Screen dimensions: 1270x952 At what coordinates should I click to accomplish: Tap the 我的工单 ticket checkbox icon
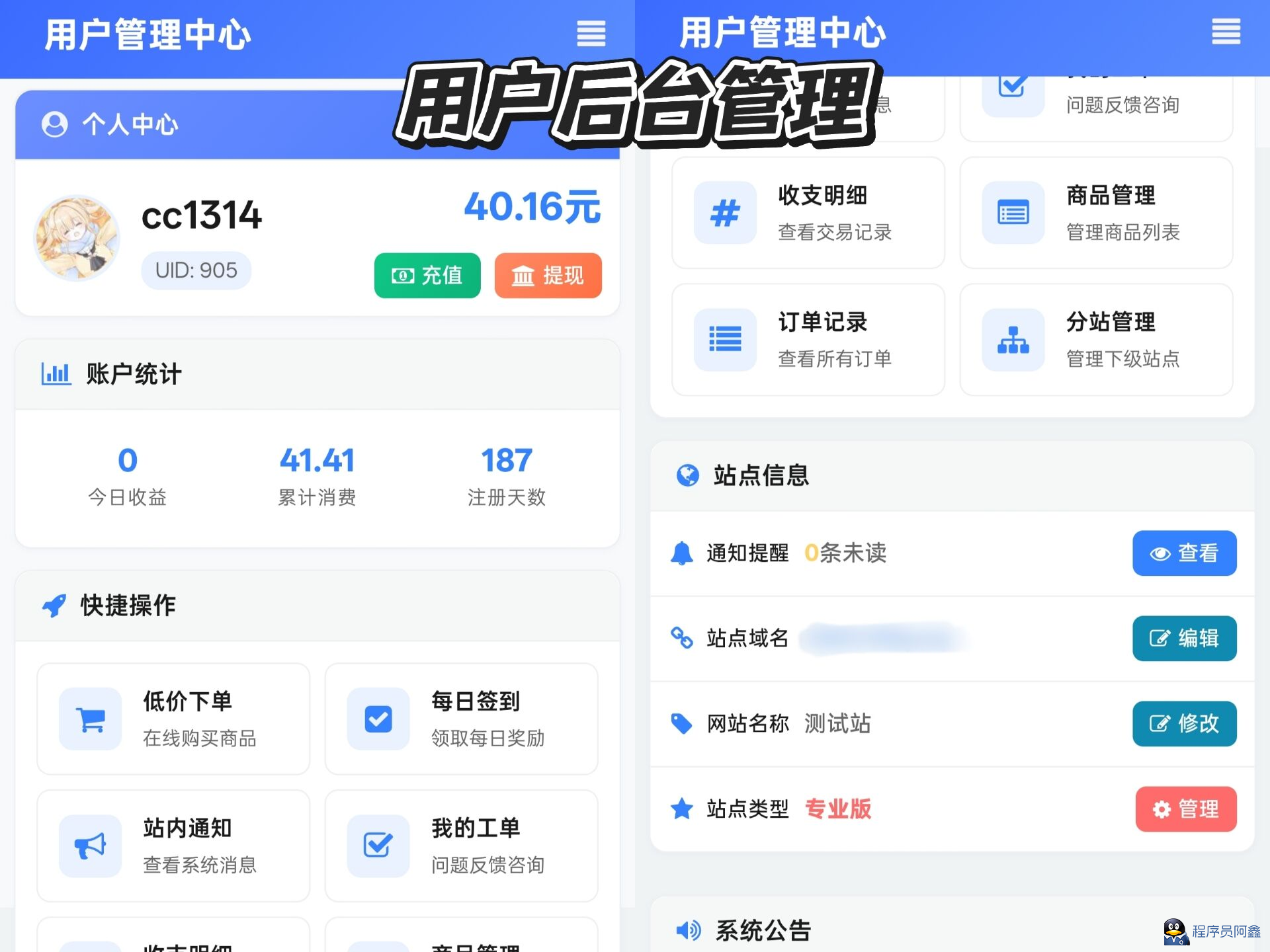pyautogui.click(x=378, y=846)
